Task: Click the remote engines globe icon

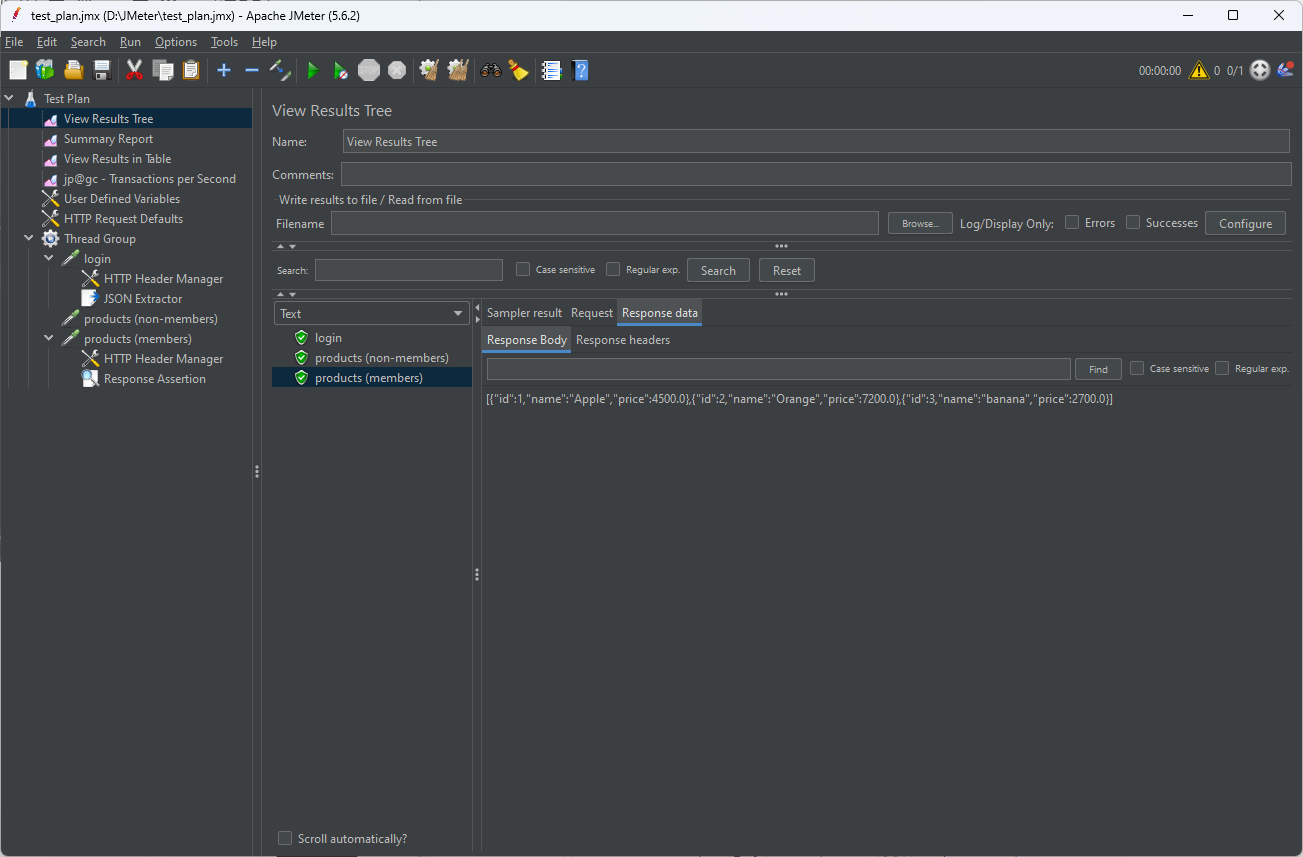Action: pos(1286,70)
